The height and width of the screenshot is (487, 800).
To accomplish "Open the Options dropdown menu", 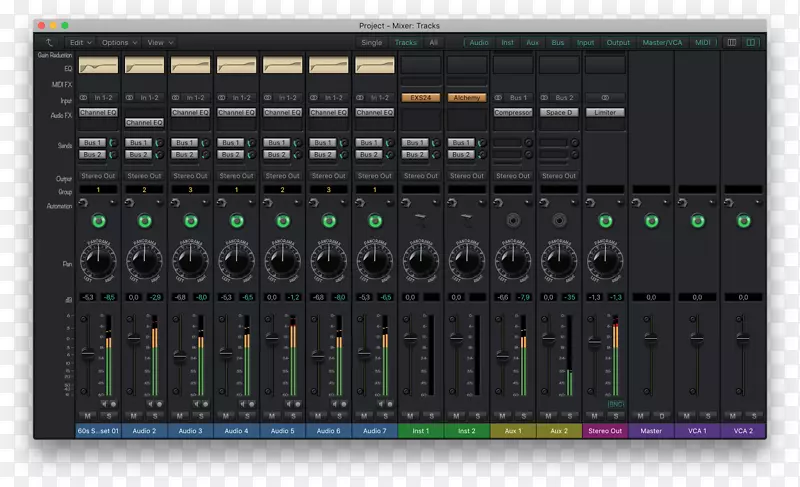I will (x=119, y=43).
